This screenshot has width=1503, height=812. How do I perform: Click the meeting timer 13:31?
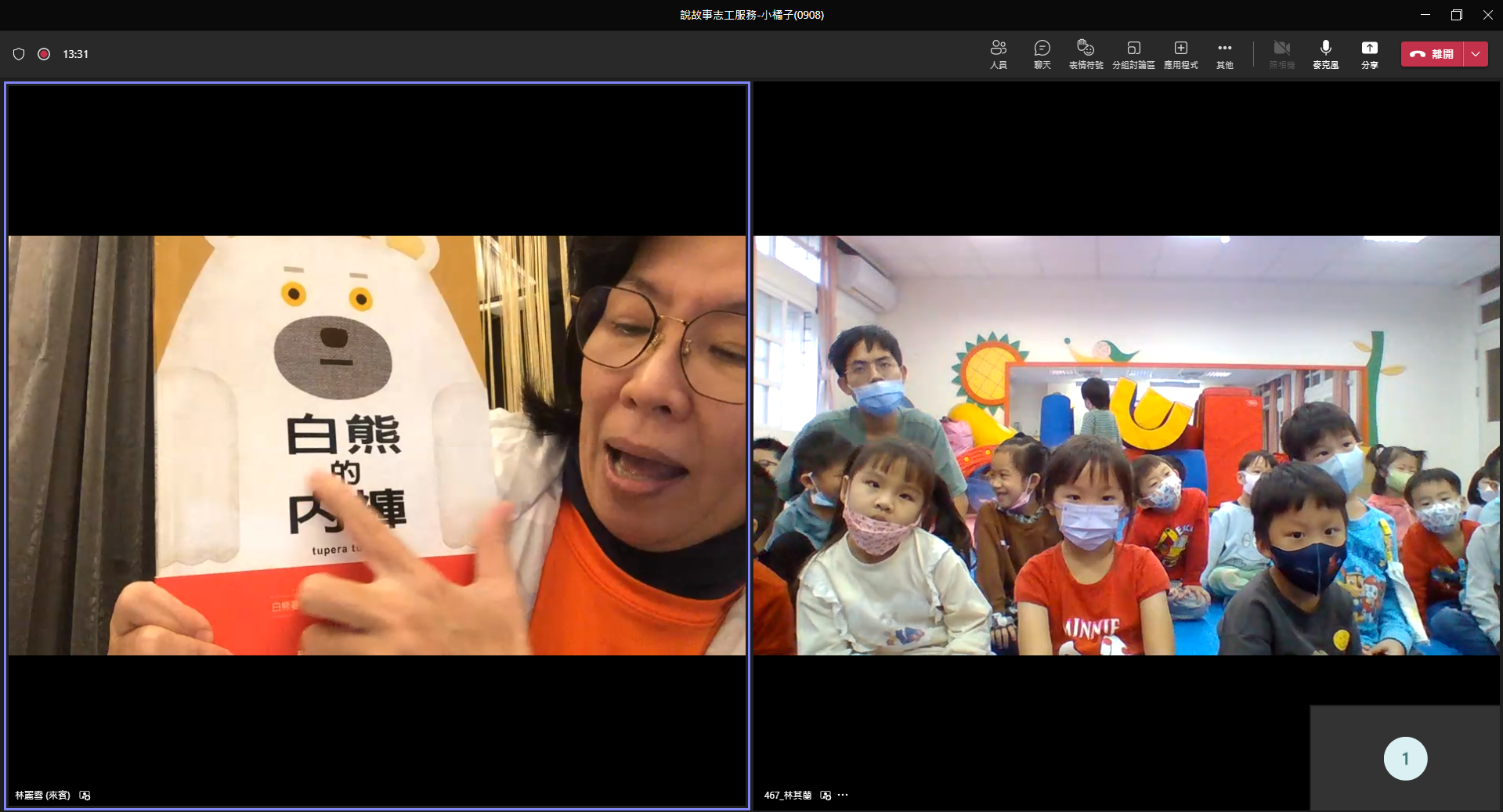tap(75, 54)
